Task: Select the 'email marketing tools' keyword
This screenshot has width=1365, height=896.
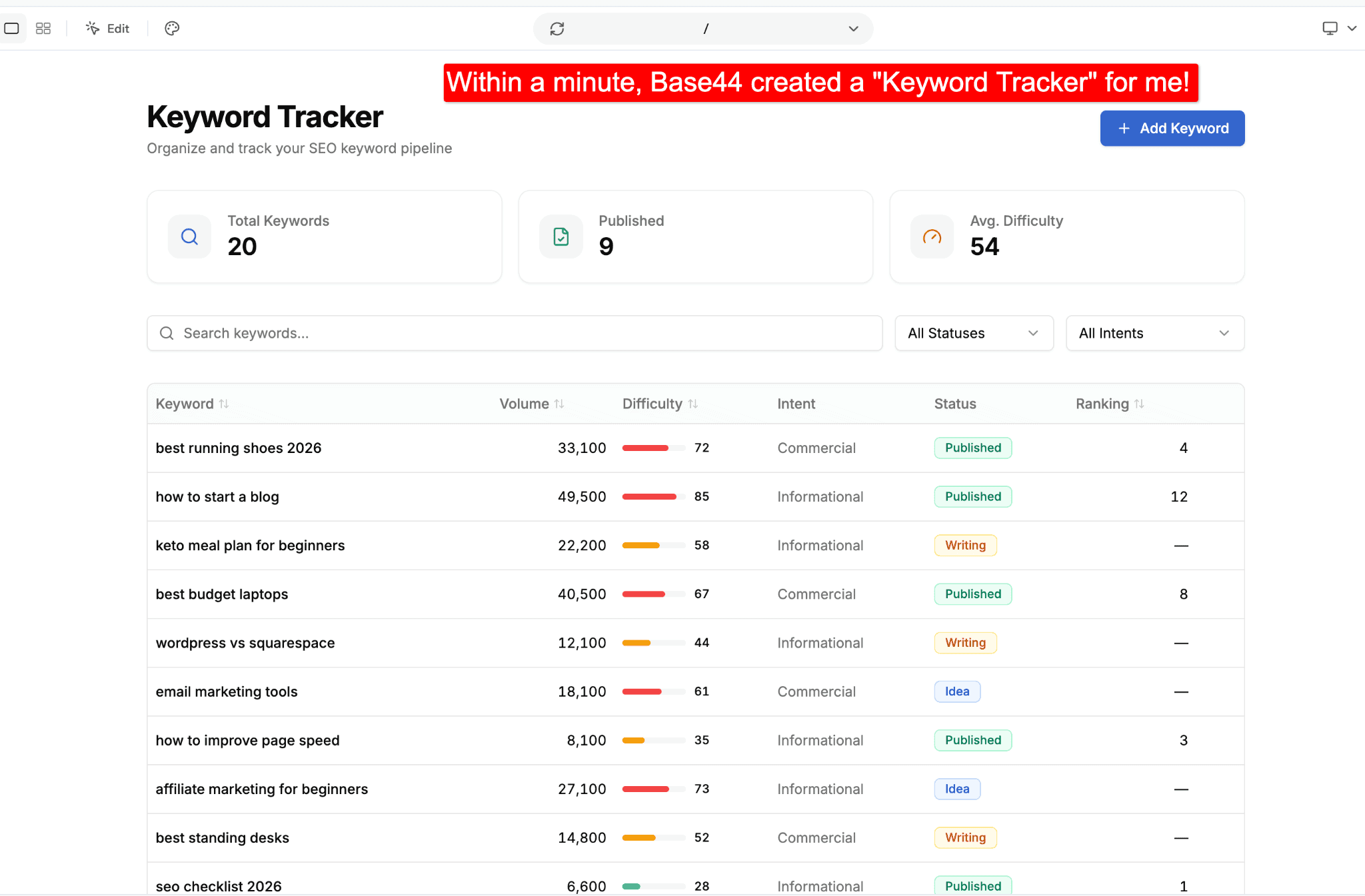Action: click(227, 691)
